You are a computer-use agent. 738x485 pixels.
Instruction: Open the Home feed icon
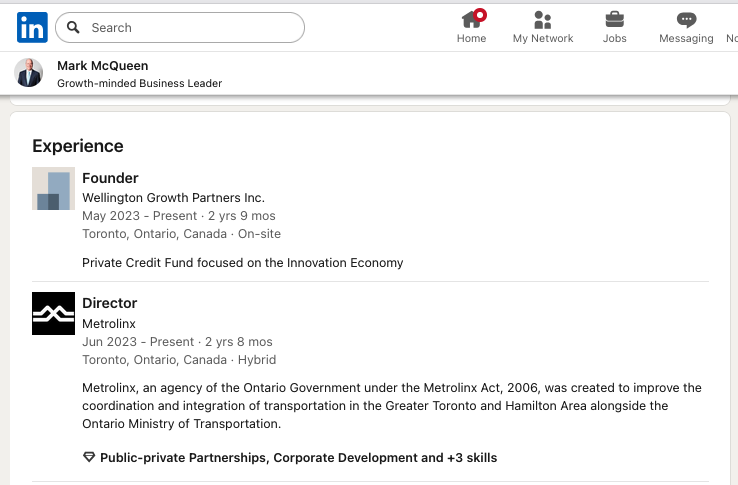pos(471,19)
